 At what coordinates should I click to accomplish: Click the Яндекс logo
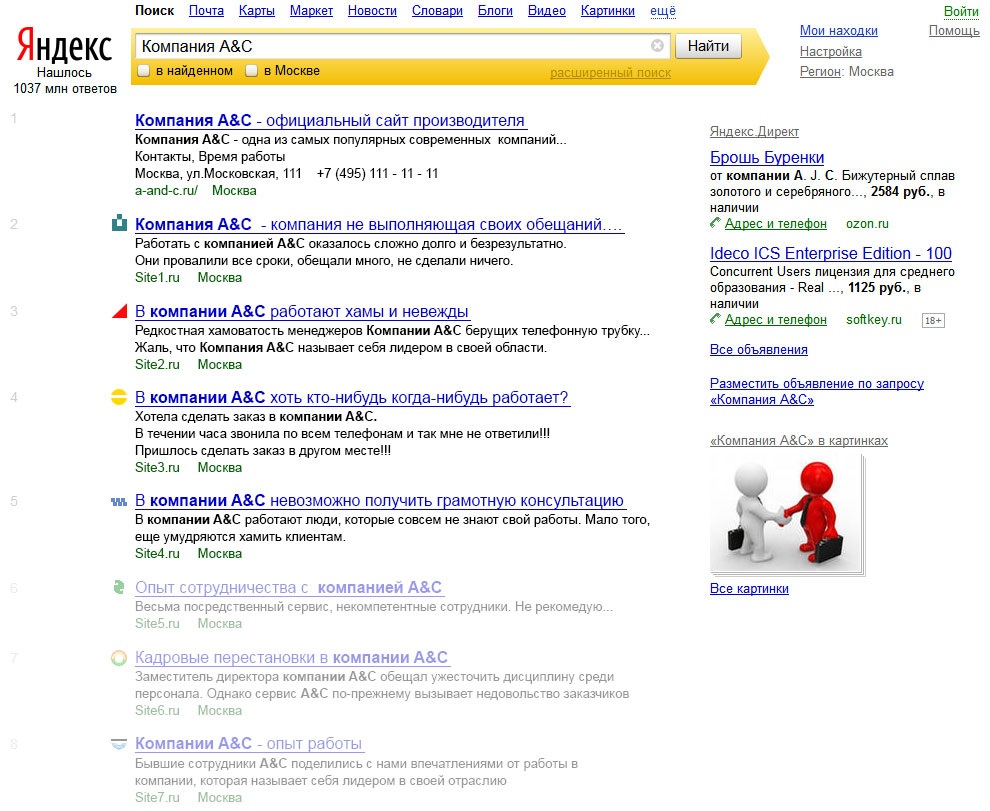point(64,45)
